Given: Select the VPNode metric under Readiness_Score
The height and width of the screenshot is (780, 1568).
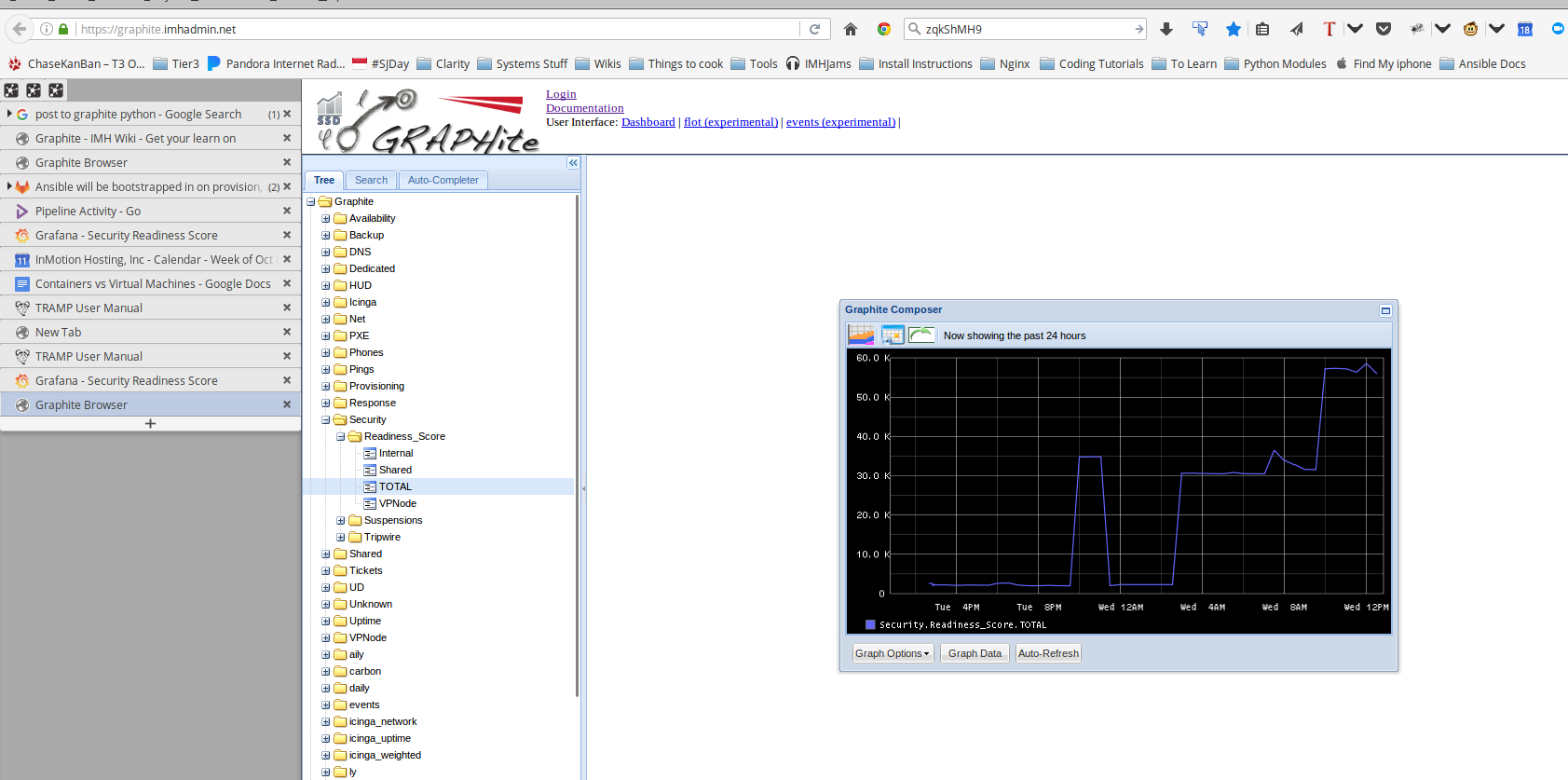Looking at the screenshot, I should point(398,503).
